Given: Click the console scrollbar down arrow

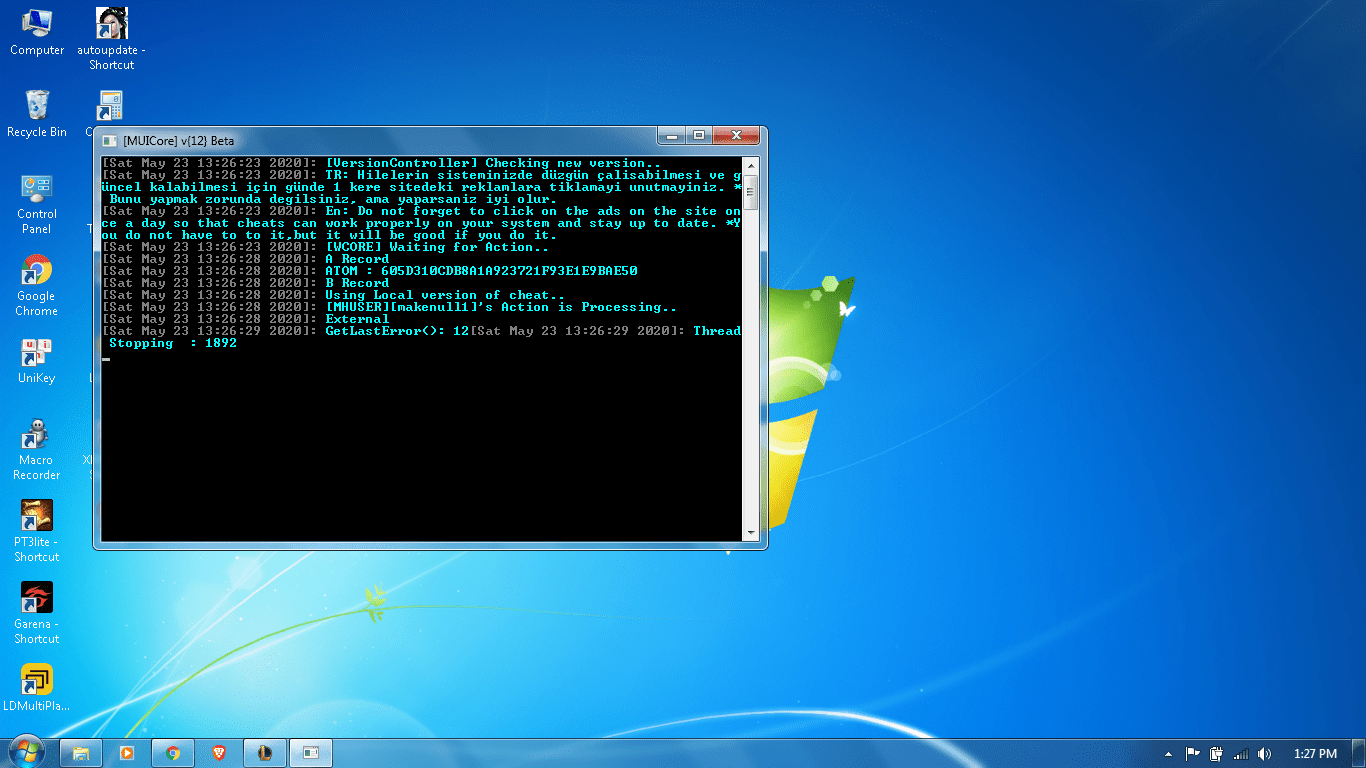Looking at the screenshot, I should click(750, 533).
